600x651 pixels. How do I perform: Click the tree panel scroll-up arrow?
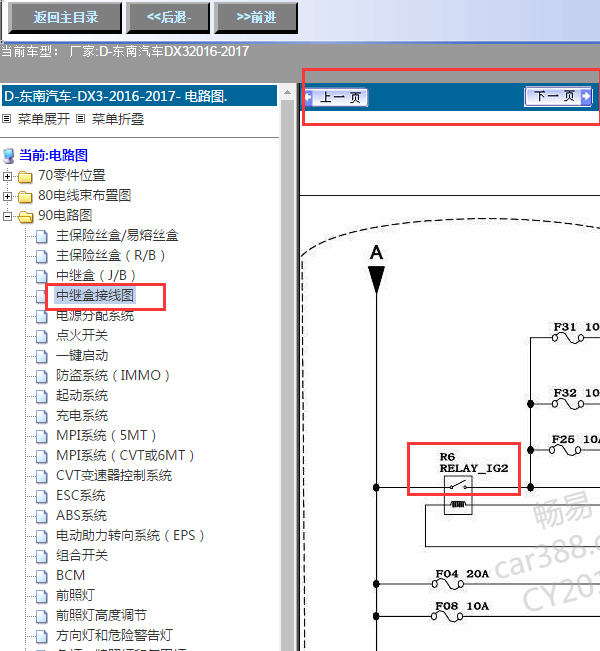[287, 92]
